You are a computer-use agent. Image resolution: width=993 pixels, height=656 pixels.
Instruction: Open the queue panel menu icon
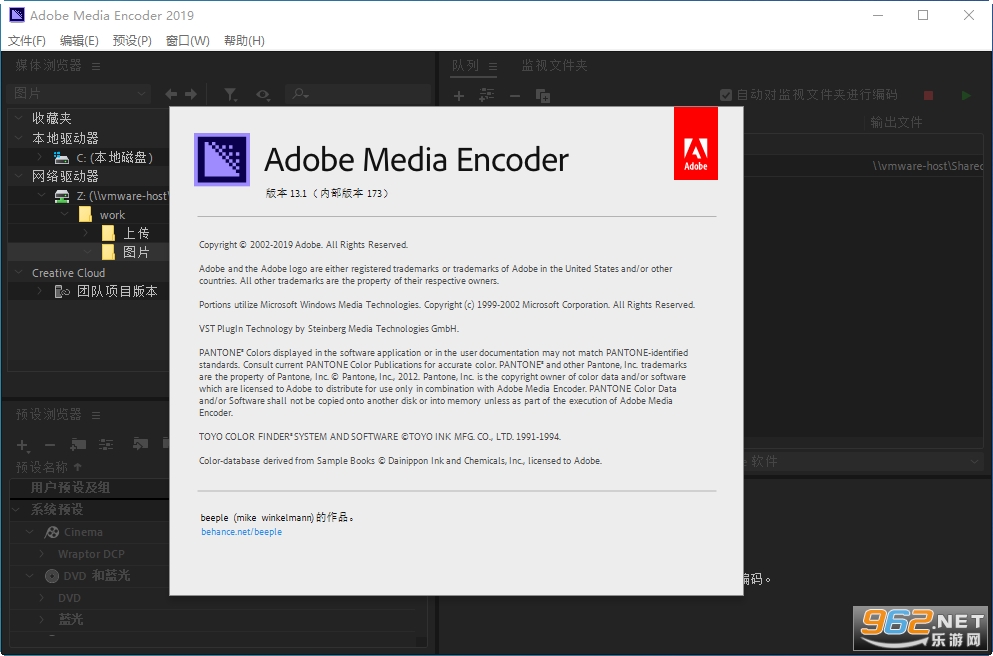[493, 66]
